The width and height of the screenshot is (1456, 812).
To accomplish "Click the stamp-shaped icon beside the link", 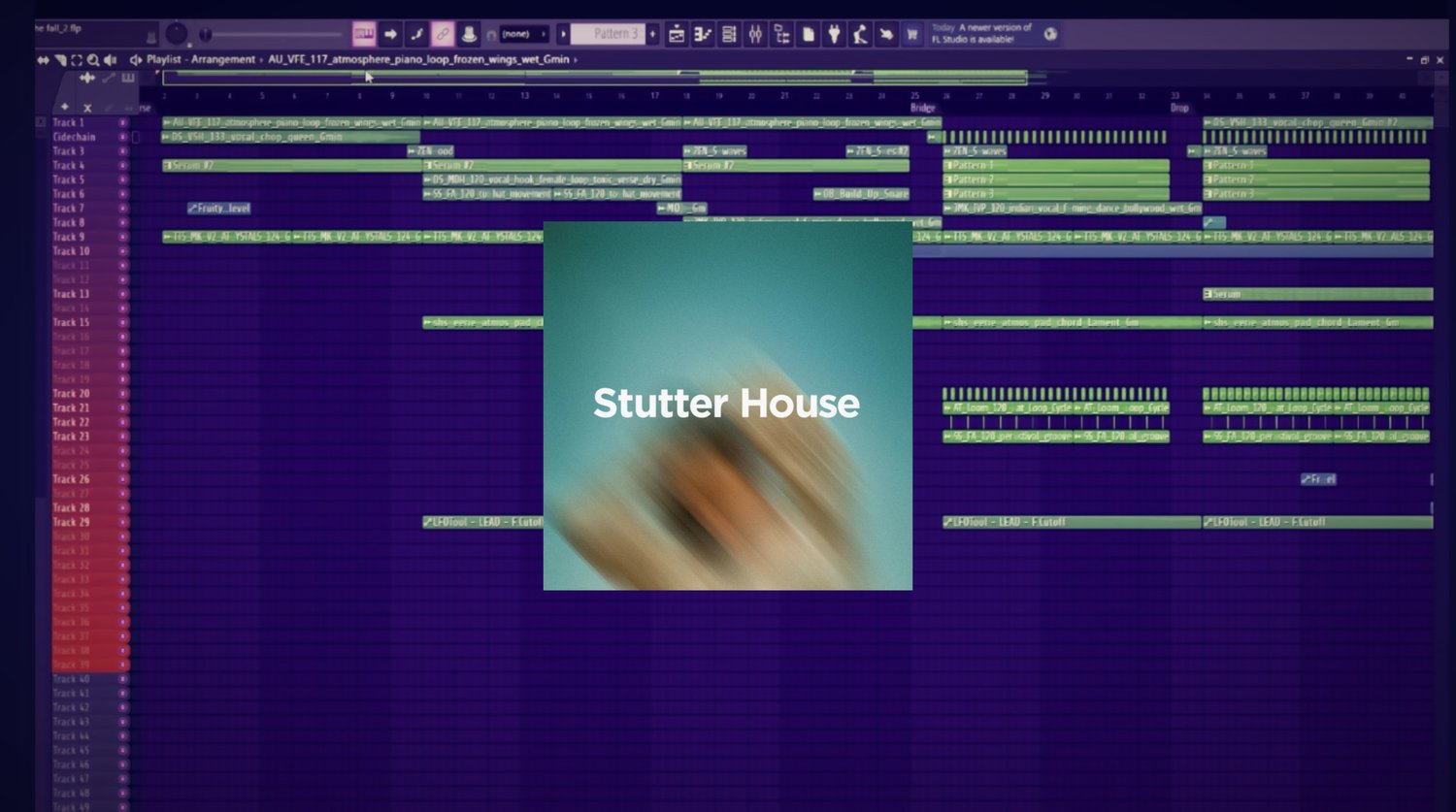I will pyautogui.click(x=469, y=34).
